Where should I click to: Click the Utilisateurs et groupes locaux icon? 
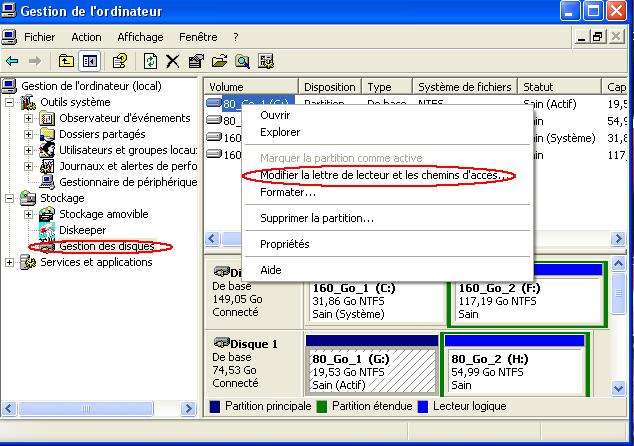47,150
